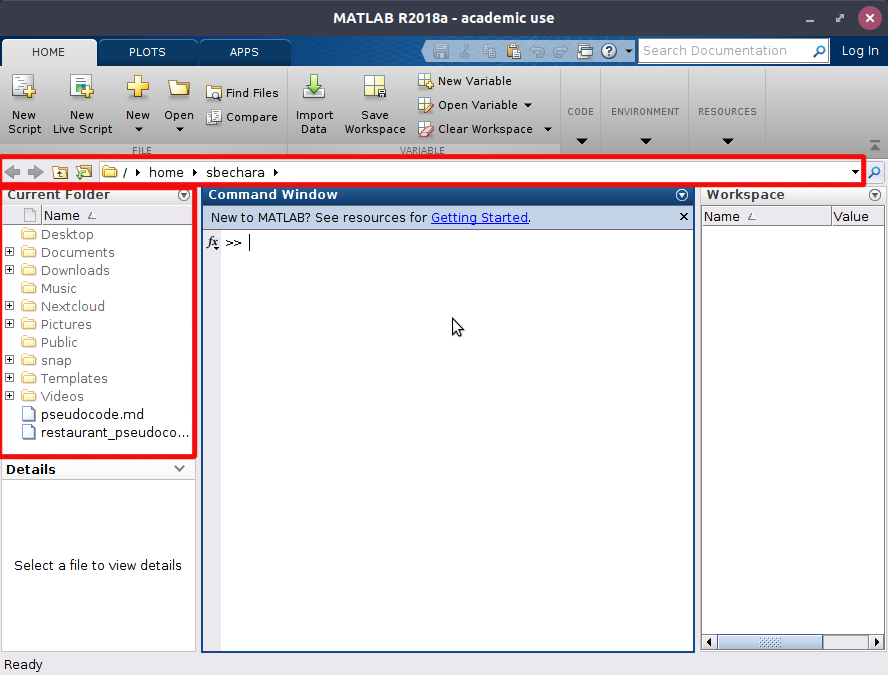Image resolution: width=888 pixels, height=675 pixels.
Task: Click Open Variable
Action: pos(468,105)
